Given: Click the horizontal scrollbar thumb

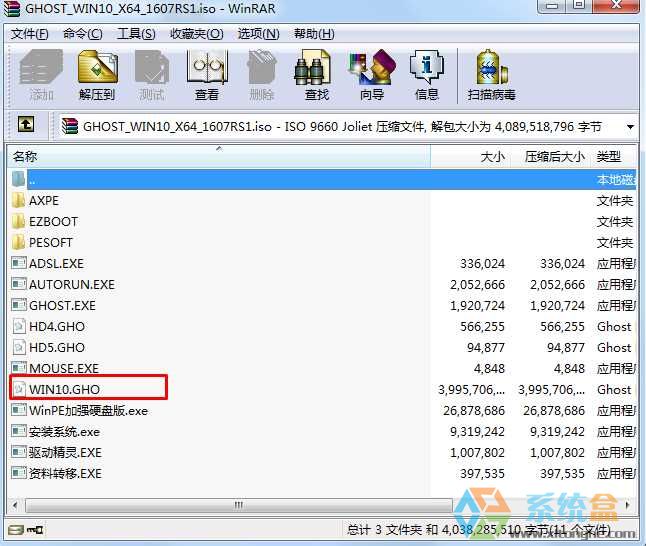Looking at the screenshot, I should pos(239,505).
